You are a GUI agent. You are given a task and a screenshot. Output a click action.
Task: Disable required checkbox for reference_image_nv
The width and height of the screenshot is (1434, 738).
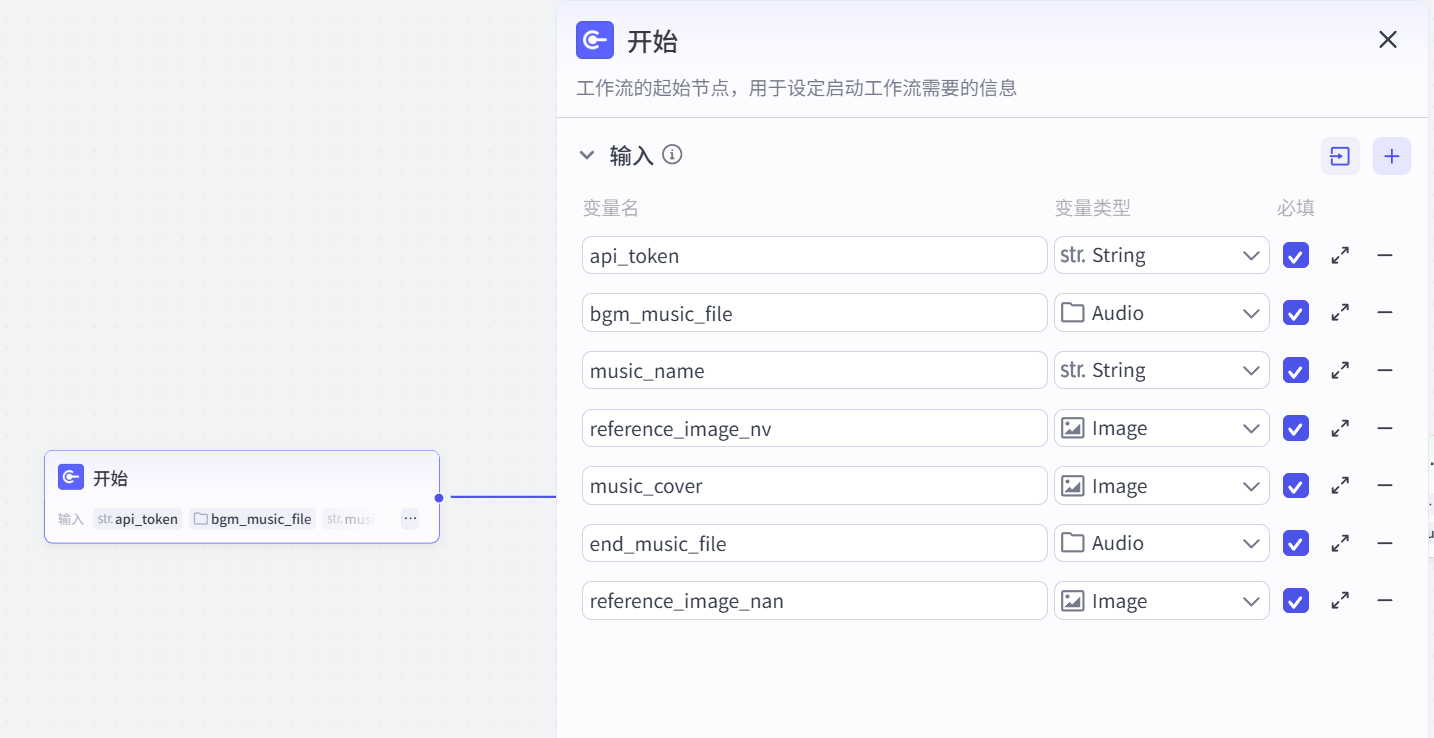[x=1296, y=429]
